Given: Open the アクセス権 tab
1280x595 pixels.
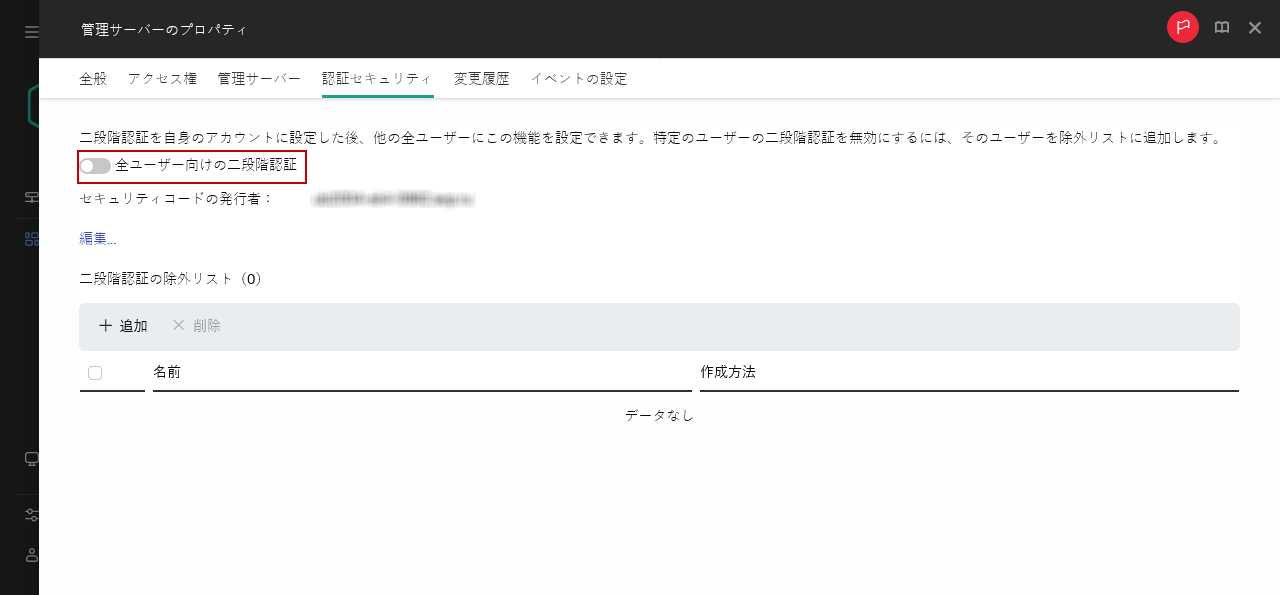Looking at the screenshot, I should click(x=162, y=78).
